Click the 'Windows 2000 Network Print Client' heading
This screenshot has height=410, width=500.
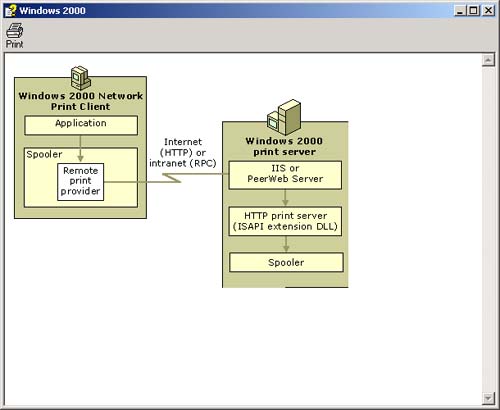click(x=81, y=101)
